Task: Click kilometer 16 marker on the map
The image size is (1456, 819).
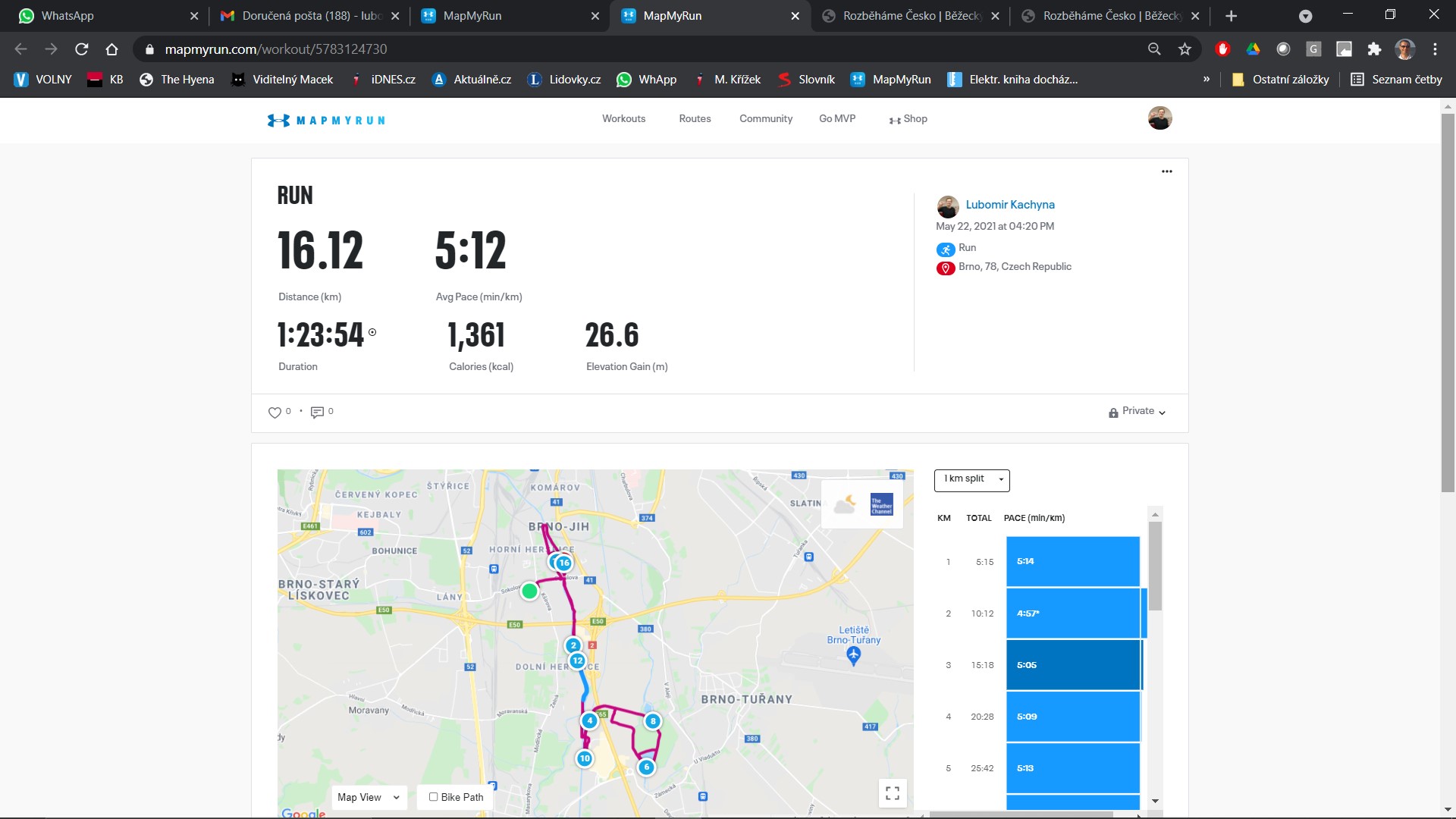Action: click(563, 563)
